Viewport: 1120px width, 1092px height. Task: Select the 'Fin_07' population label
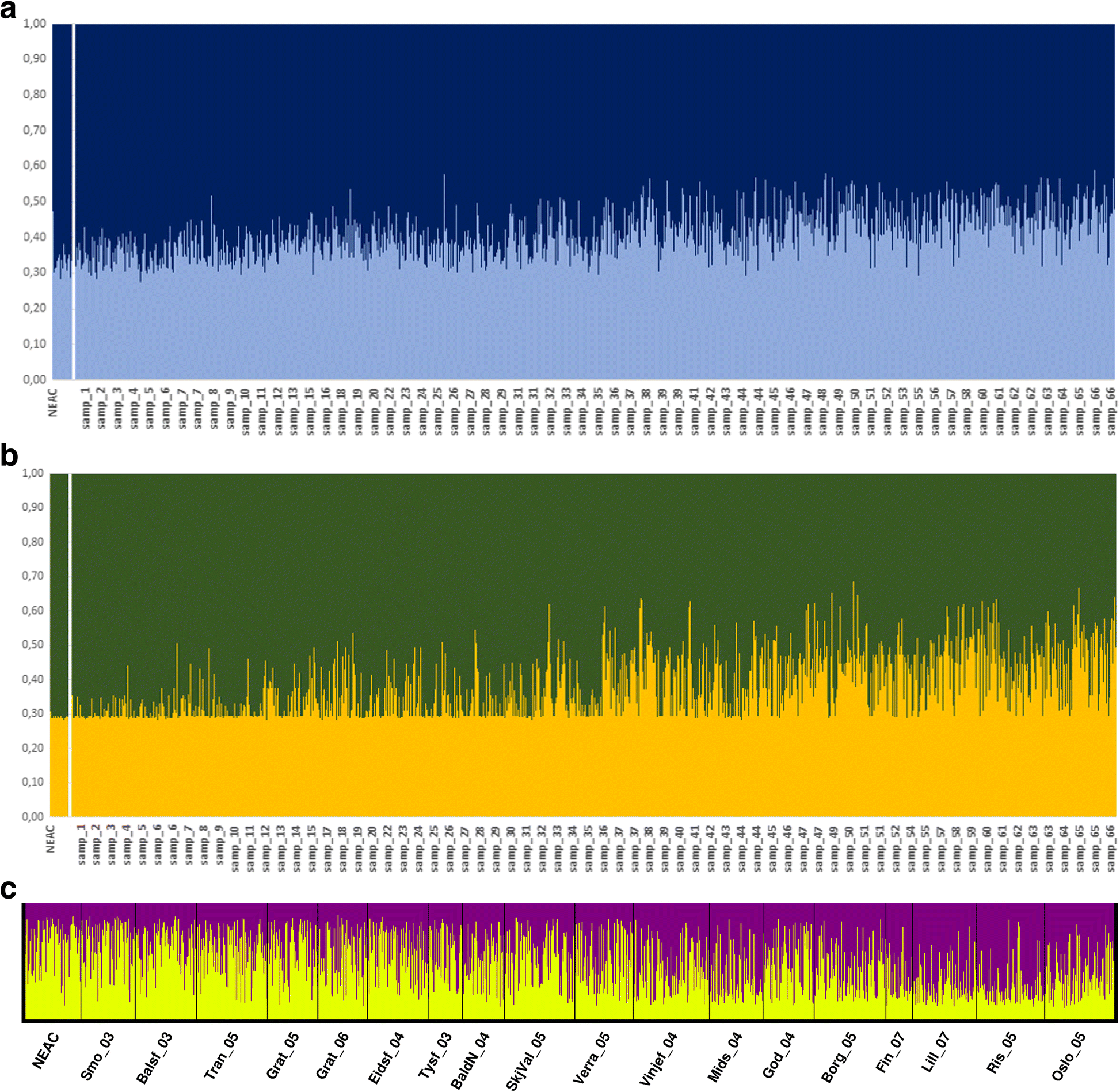pos(890,1053)
